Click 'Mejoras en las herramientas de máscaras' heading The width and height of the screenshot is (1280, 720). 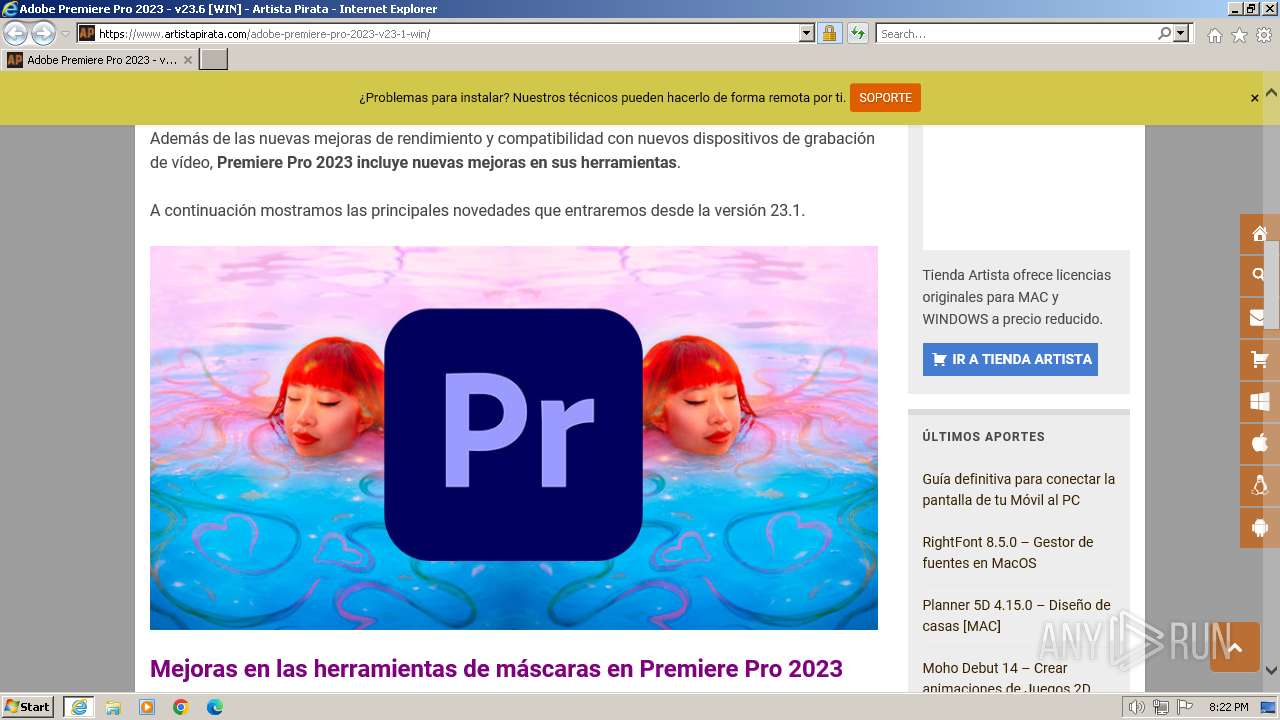496,668
